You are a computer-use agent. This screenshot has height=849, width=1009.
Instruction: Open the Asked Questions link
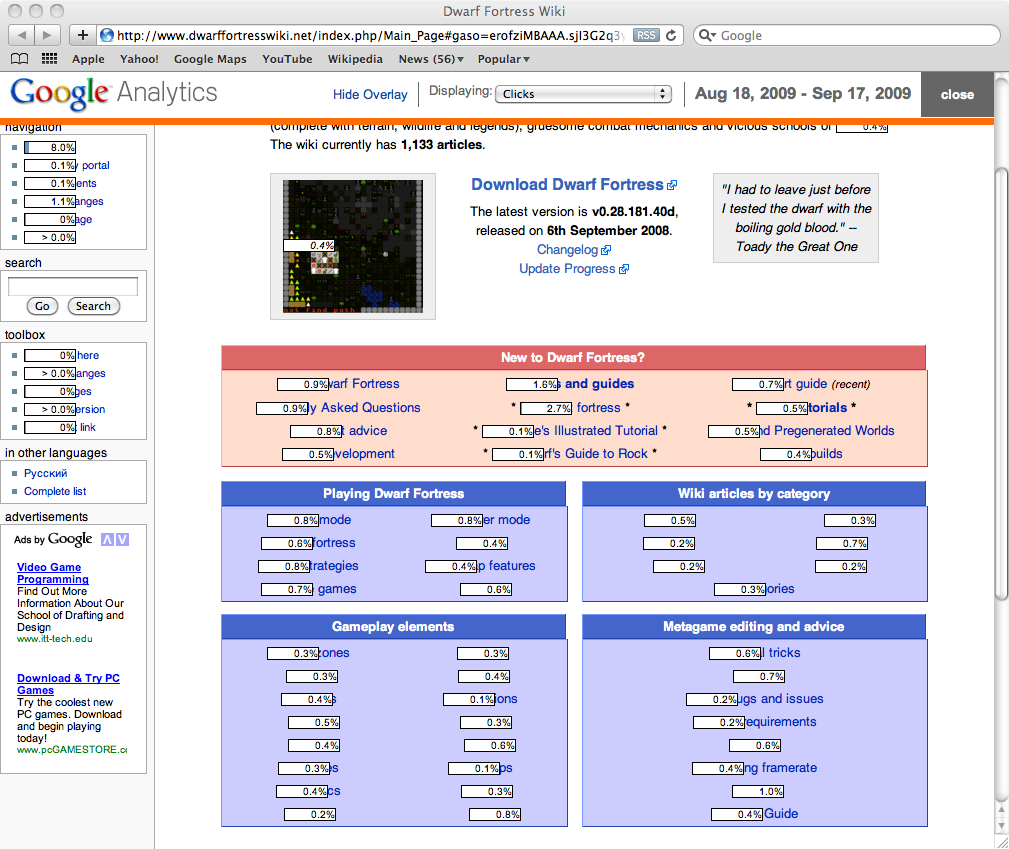coord(364,407)
